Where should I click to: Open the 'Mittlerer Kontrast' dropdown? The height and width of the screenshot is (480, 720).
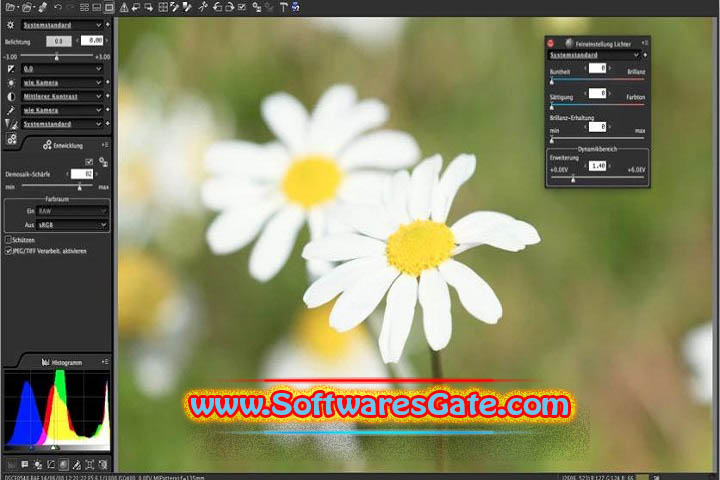(x=62, y=96)
